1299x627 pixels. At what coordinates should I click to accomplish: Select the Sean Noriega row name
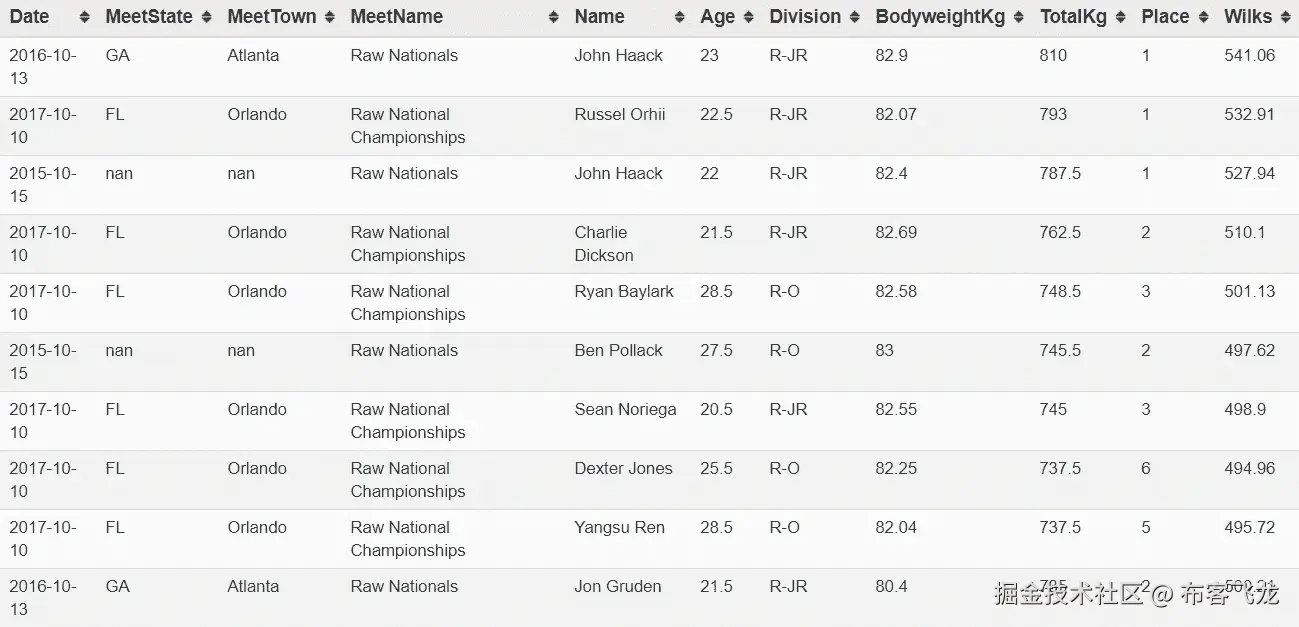tap(625, 410)
